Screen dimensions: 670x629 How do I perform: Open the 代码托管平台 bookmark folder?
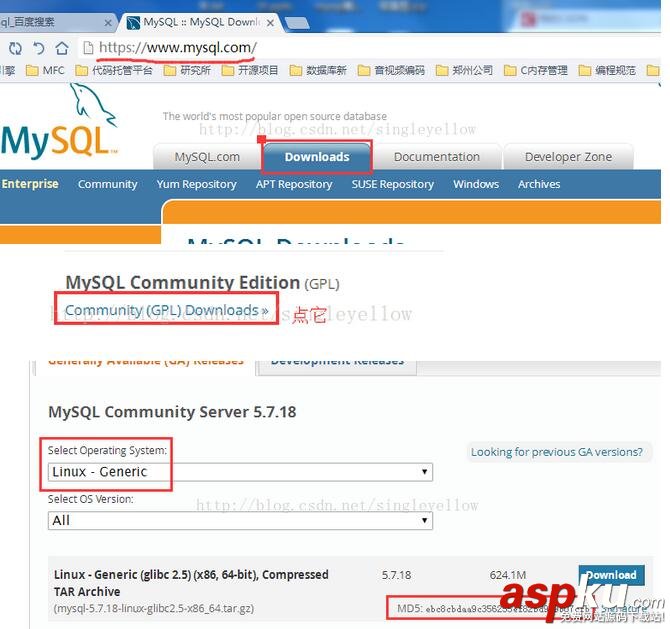coord(114,70)
